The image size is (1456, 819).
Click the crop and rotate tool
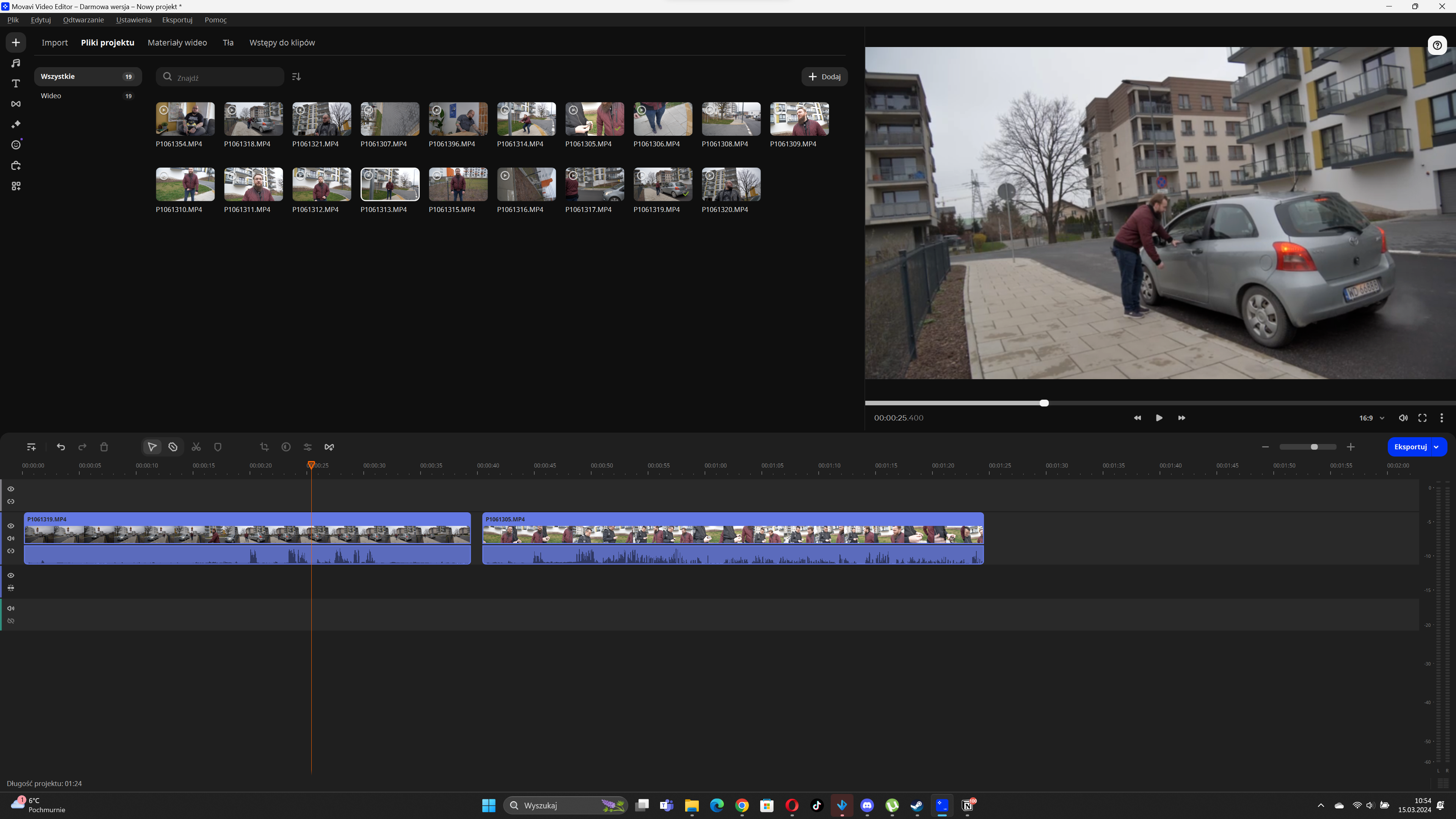point(264,447)
